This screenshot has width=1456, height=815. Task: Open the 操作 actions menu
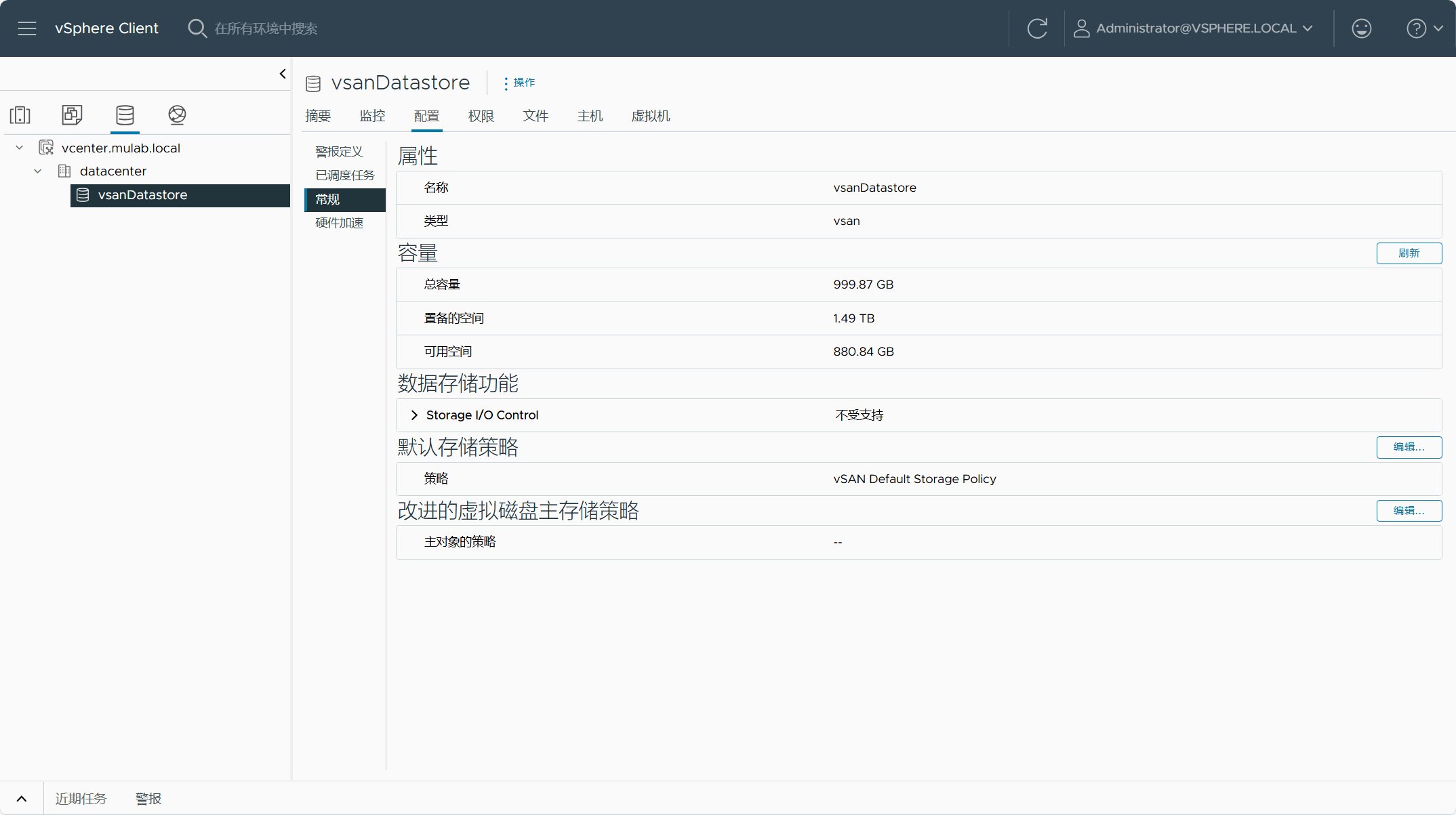click(x=519, y=83)
